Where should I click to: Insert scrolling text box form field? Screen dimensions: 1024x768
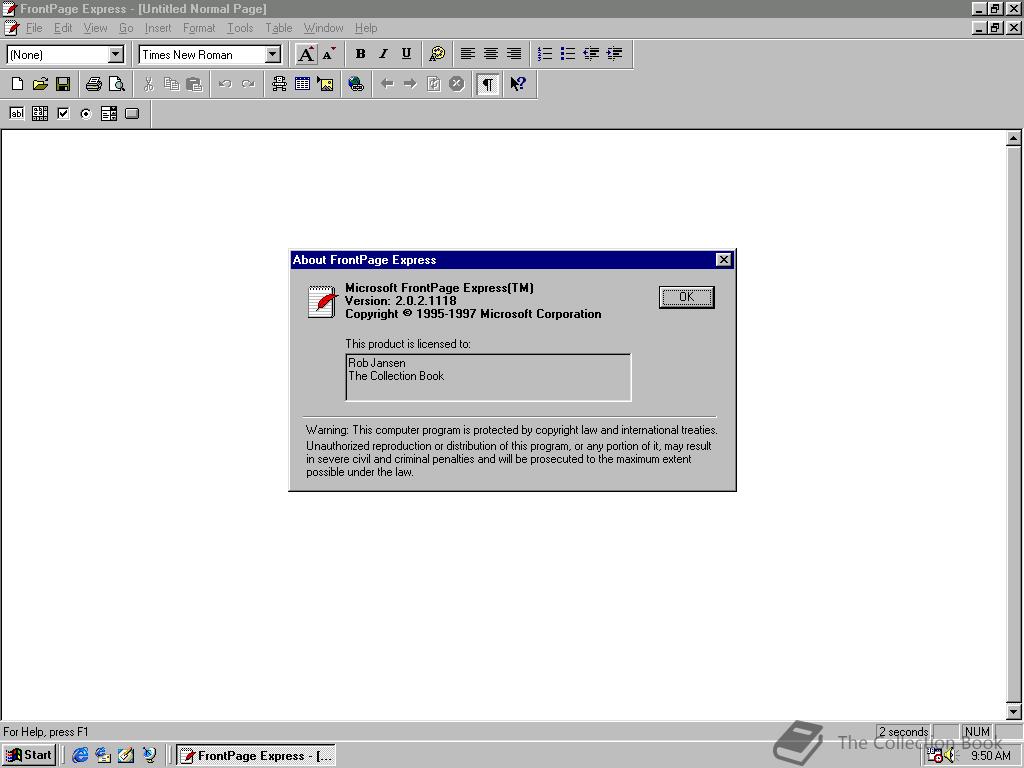click(x=40, y=114)
